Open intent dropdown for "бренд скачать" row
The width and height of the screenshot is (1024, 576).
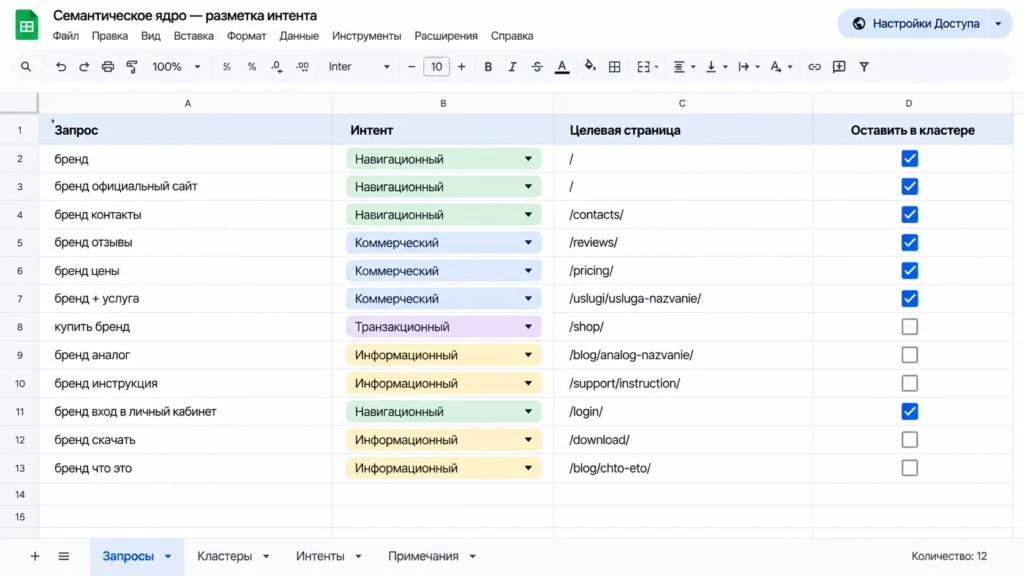pos(528,440)
